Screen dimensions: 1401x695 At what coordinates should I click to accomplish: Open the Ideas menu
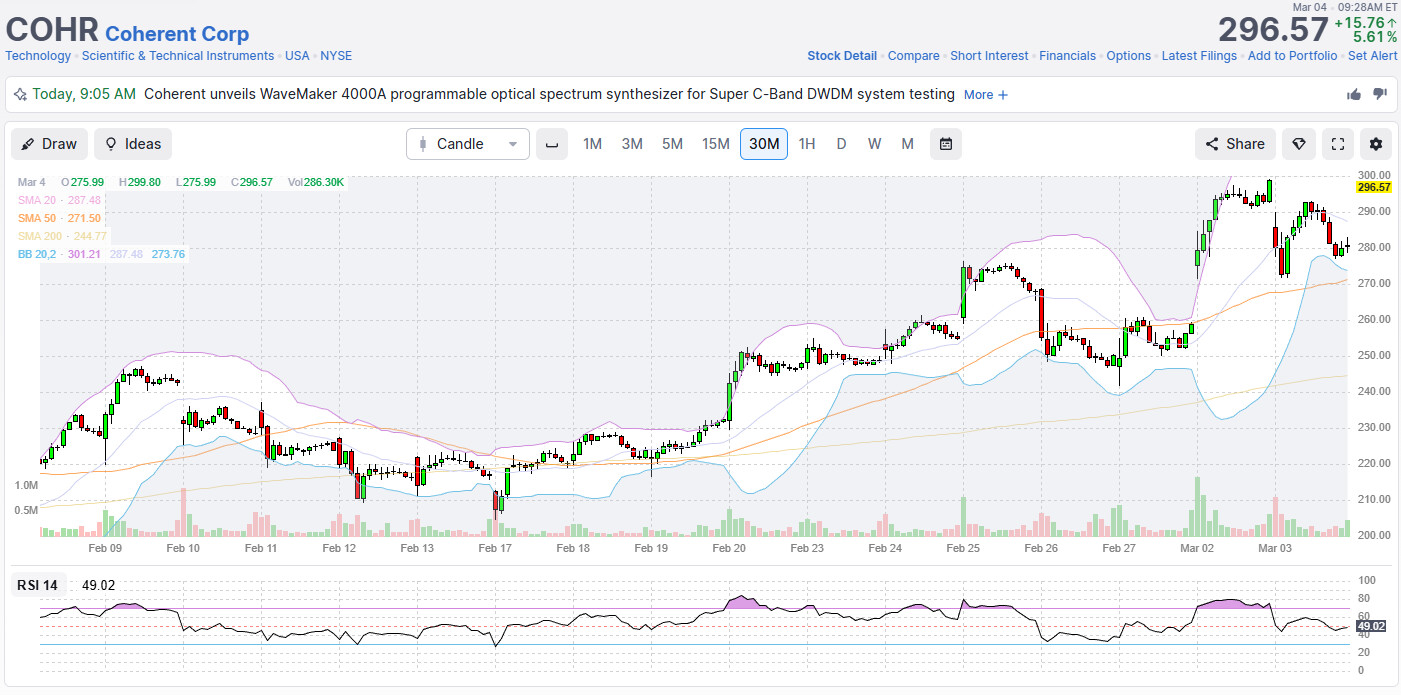tap(133, 144)
